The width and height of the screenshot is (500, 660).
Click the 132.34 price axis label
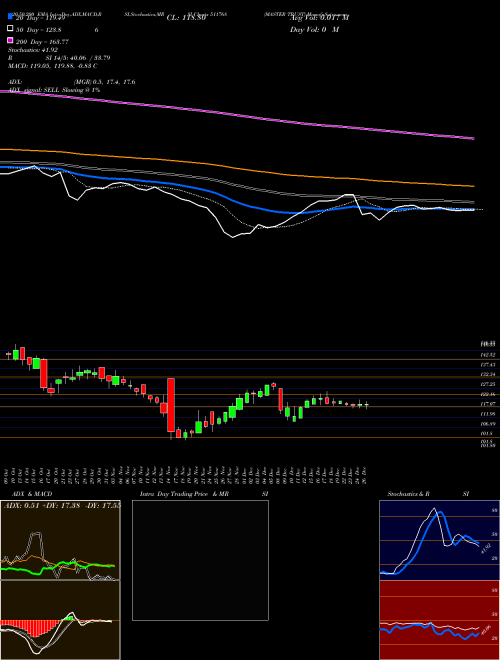click(x=488, y=374)
